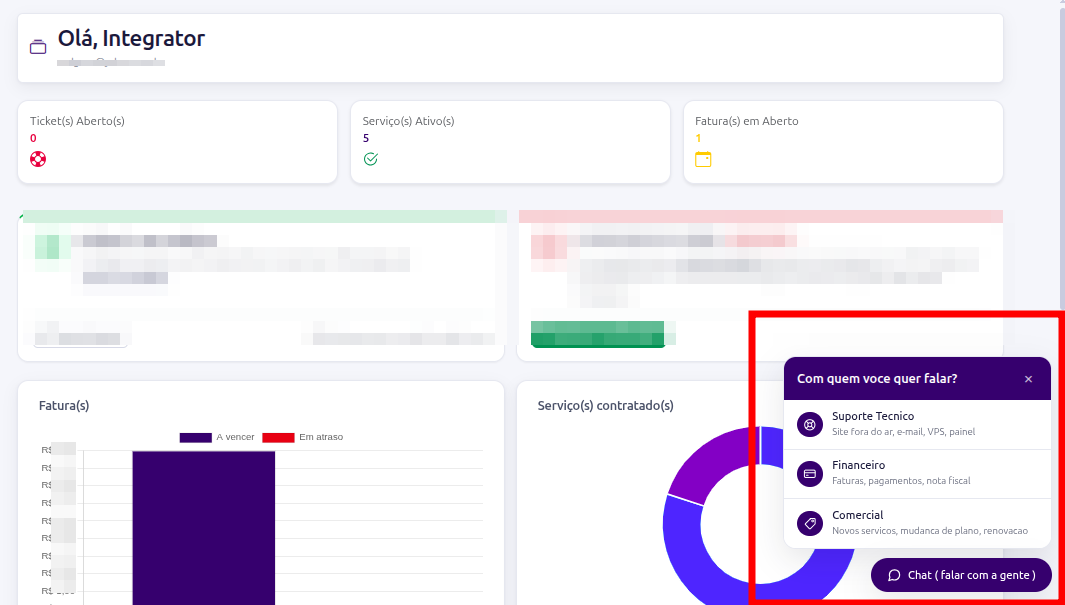
Task: Toggle the A vencer legend swatch
Action: coord(196,437)
